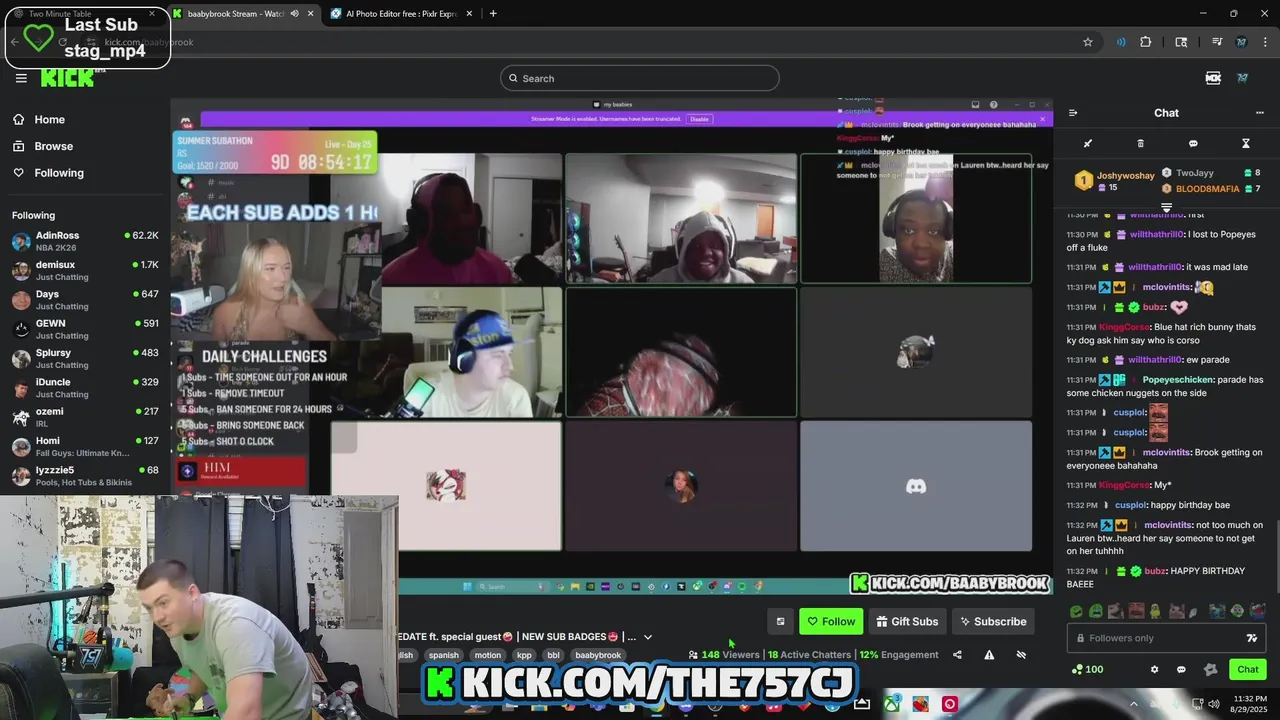Viewport: 1280px width, 720px height.
Task: Click Popeyeschicken username in chat
Action: (1179, 380)
